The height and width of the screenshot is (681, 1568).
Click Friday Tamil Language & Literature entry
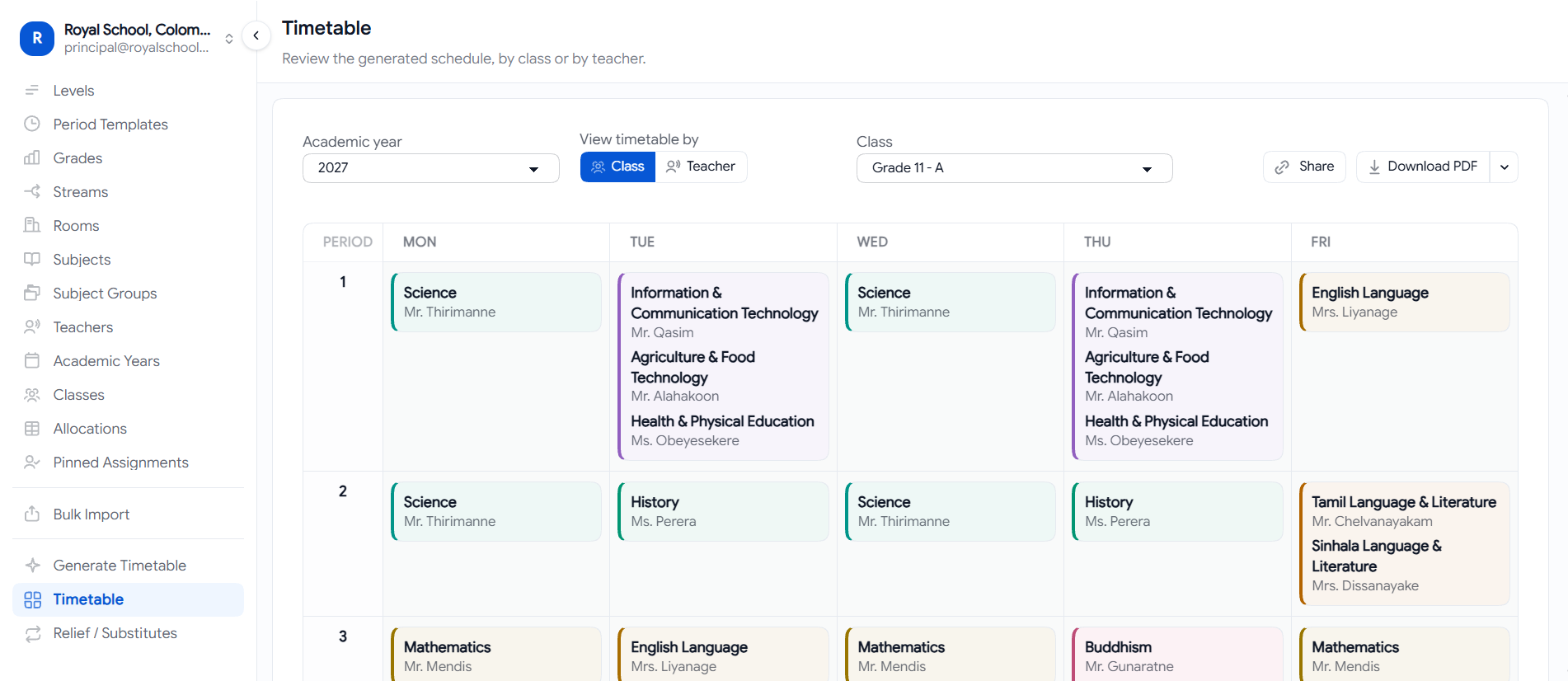1404,511
